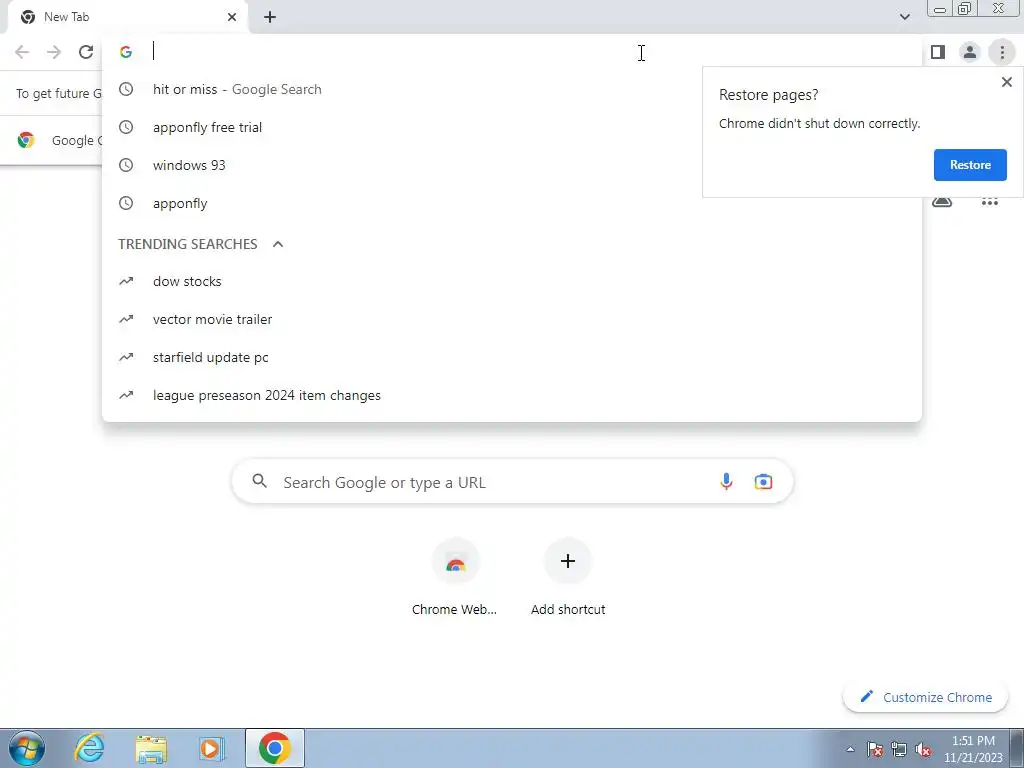The height and width of the screenshot is (768, 1024).
Task: Show hidden tray icons arrow
Action: (850, 749)
